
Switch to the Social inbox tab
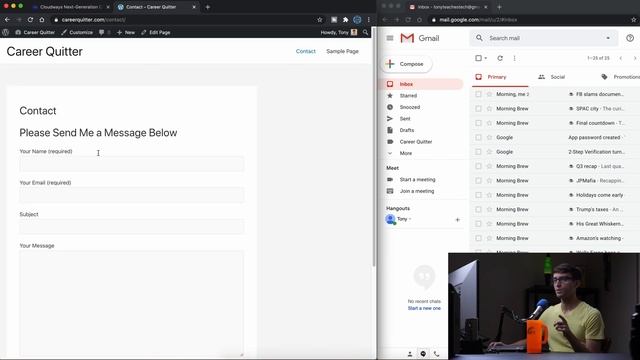coord(551,77)
